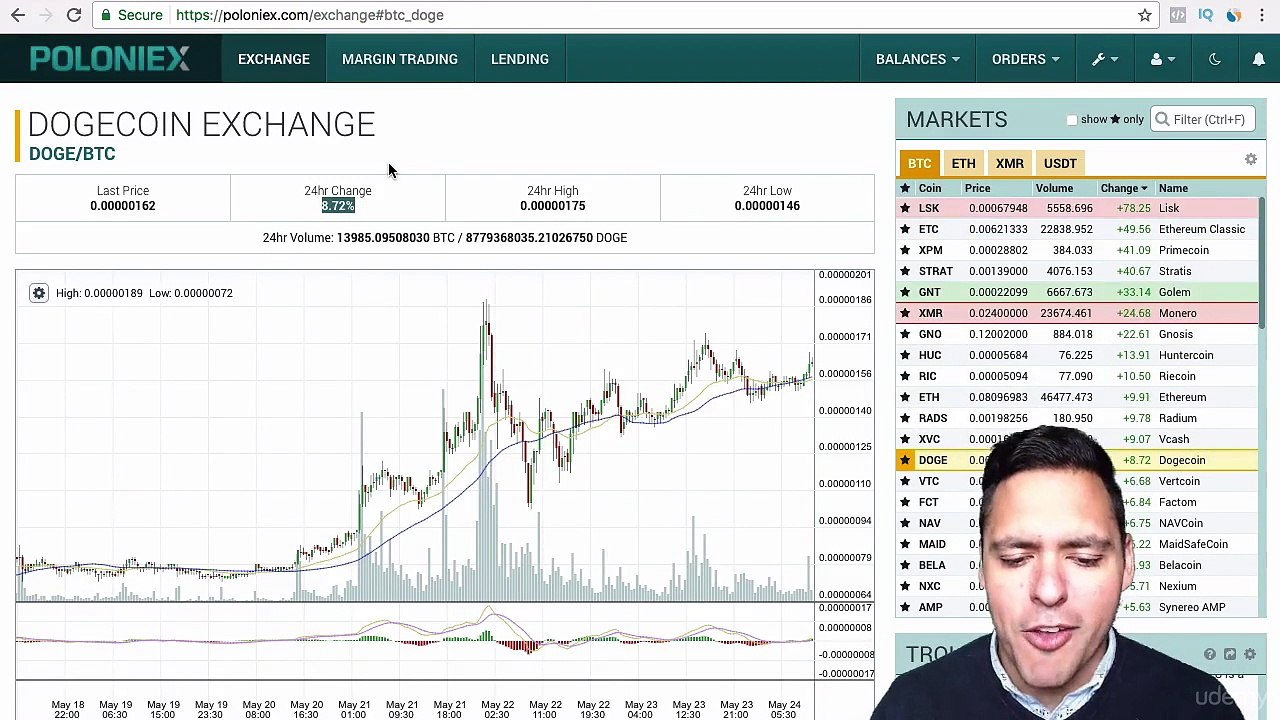Viewport: 1280px width, 720px height.
Task: Open Trollbox help question mark icon
Action: click(1210, 654)
